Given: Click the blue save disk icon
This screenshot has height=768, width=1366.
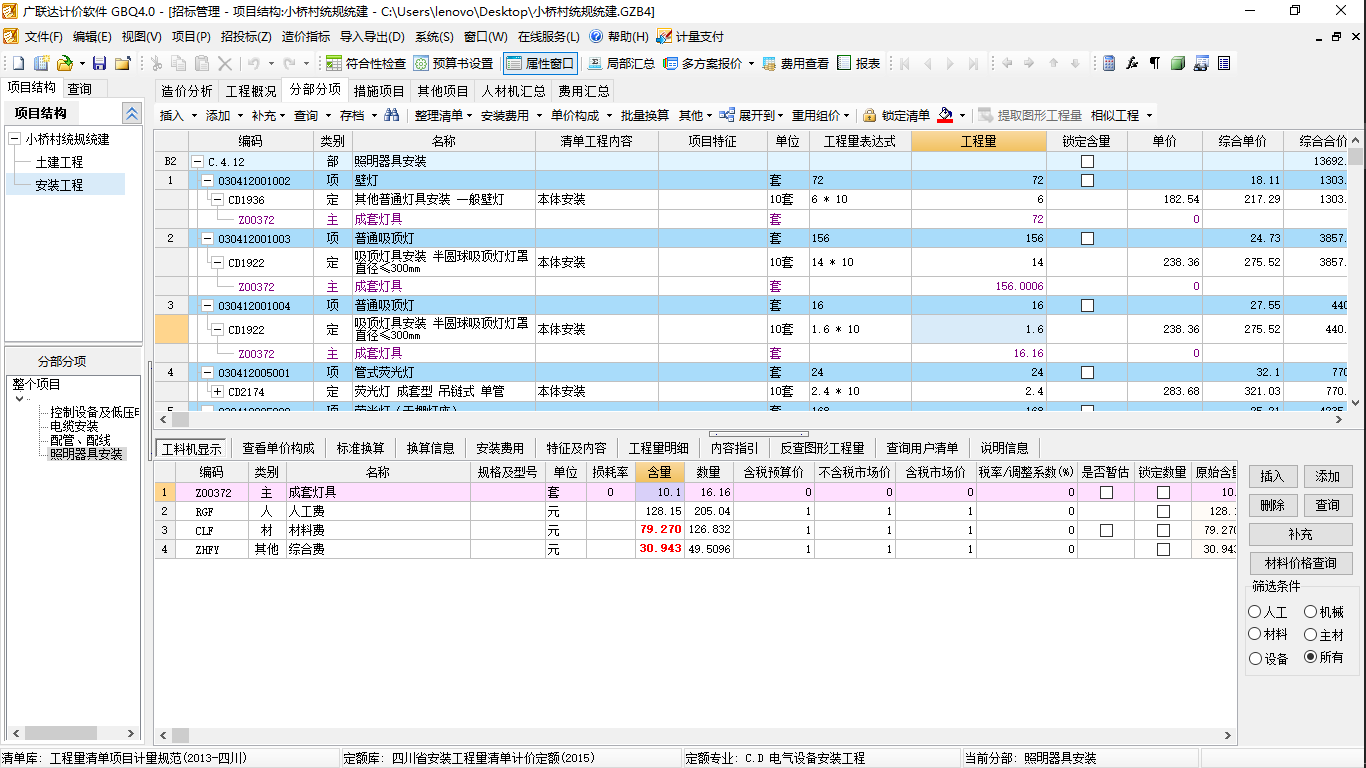Looking at the screenshot, I should 99,63.
